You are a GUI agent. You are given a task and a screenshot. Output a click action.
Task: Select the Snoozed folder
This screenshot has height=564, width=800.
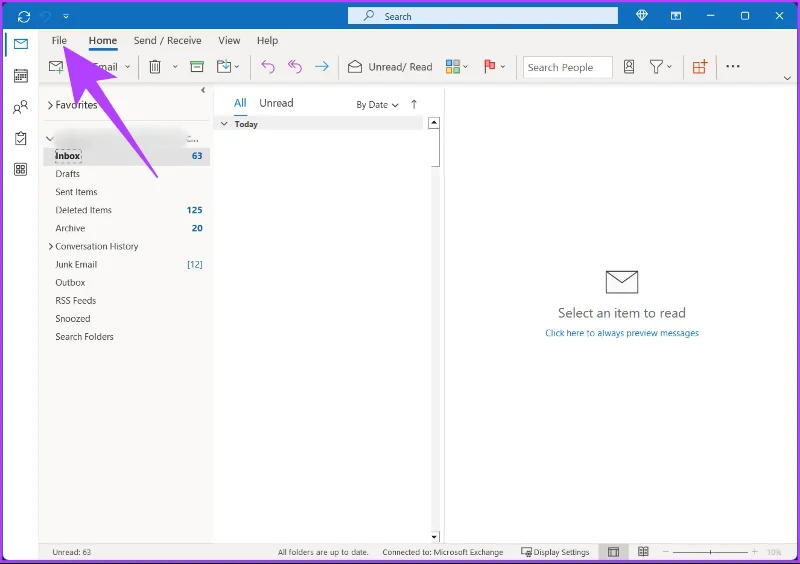tap(127, 319)
